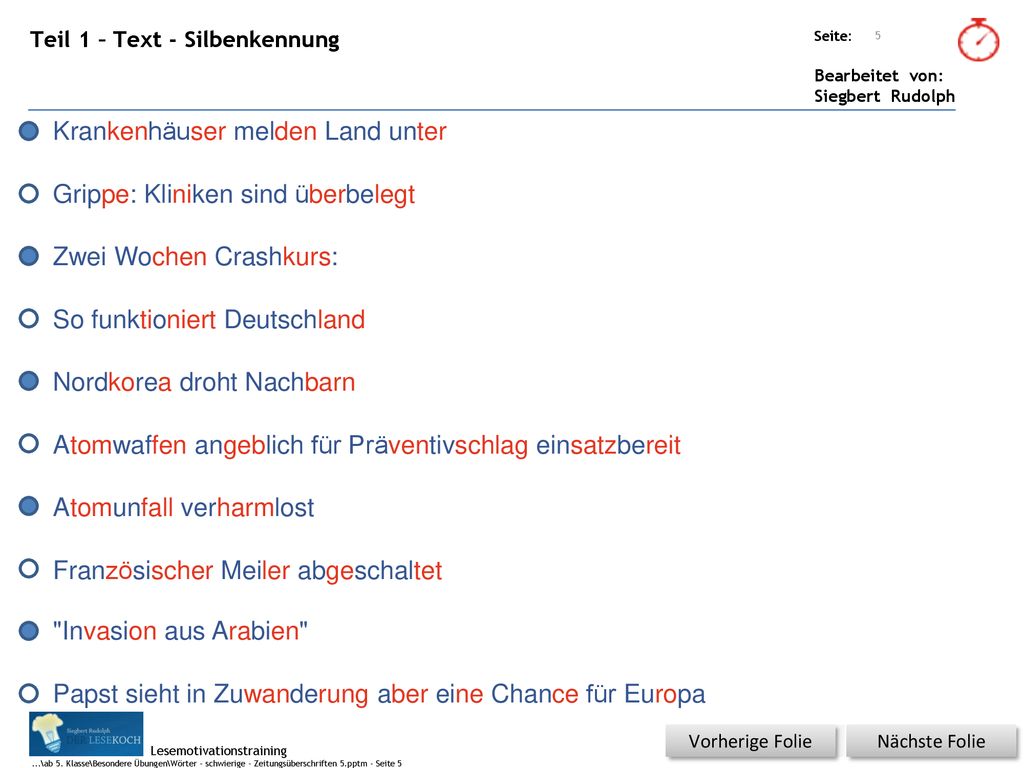This screenshot has width=1024, height=768.
Task: Click hollow bullet before Atomwaffen angeblich headline
Action: coord(29,444)
